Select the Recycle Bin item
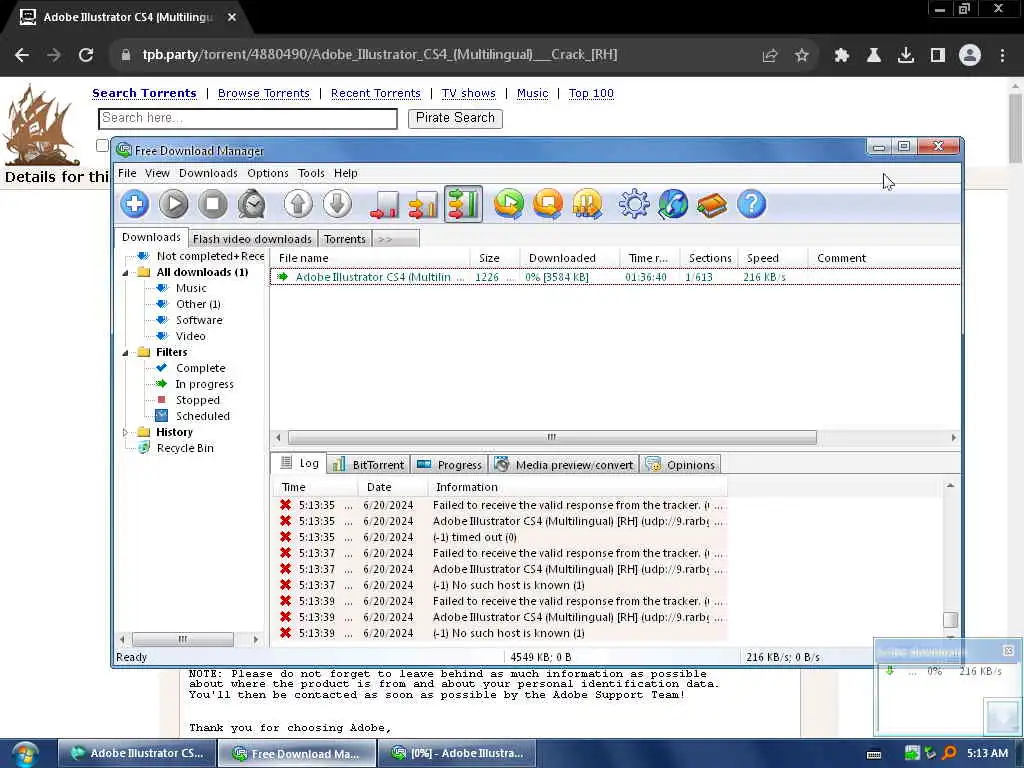The width and height of the screenshot is (1024, 768). click(185, 448)
